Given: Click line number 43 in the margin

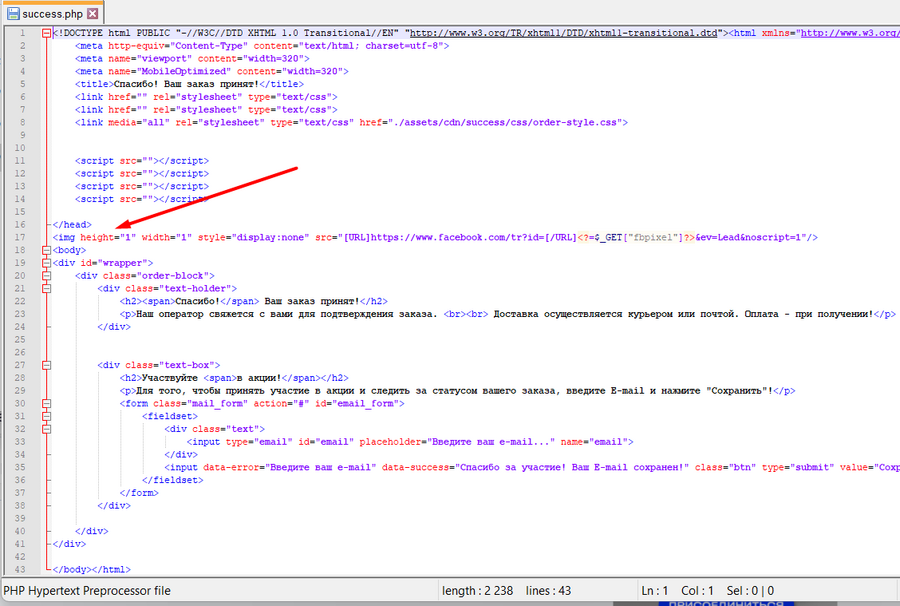Looking at the screenshot, I should pos(20,570).
